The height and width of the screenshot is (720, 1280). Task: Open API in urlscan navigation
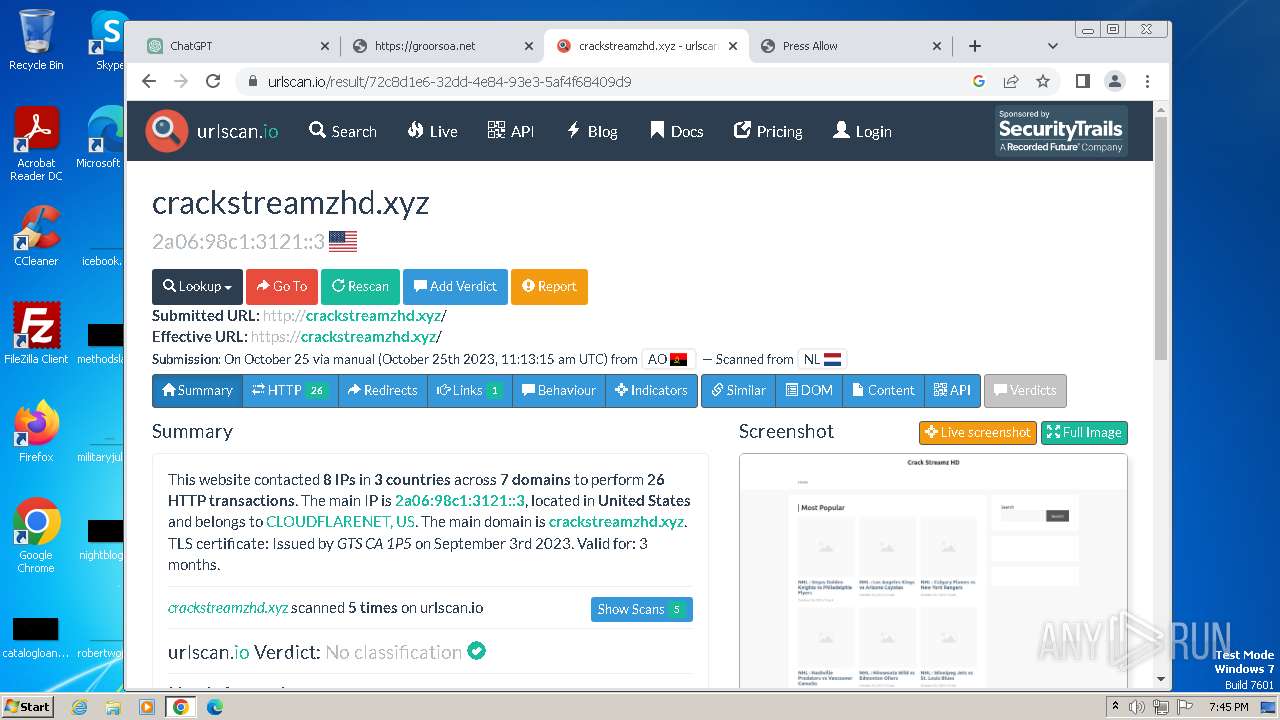click(511, 131)
